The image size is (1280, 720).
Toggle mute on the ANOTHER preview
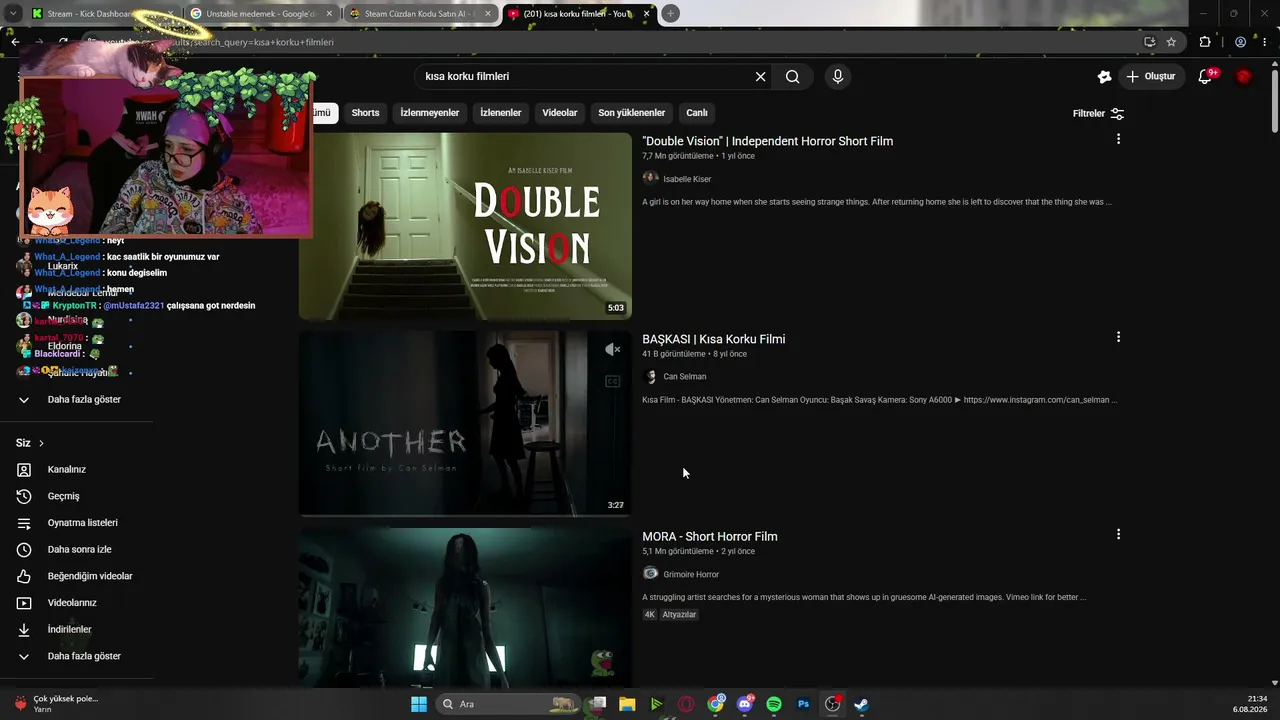point(613,349)
